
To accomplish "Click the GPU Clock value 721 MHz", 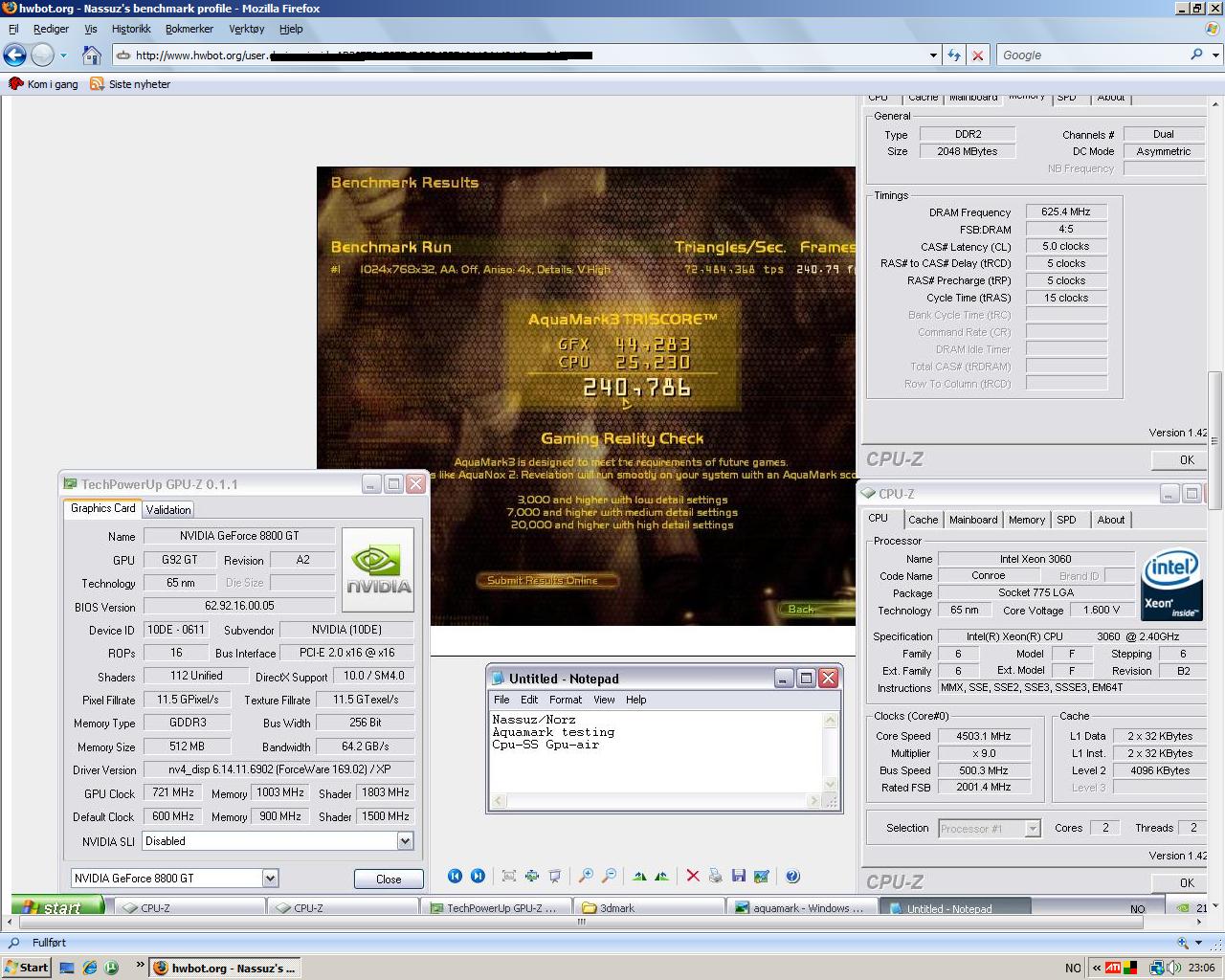I will point(173,793).
